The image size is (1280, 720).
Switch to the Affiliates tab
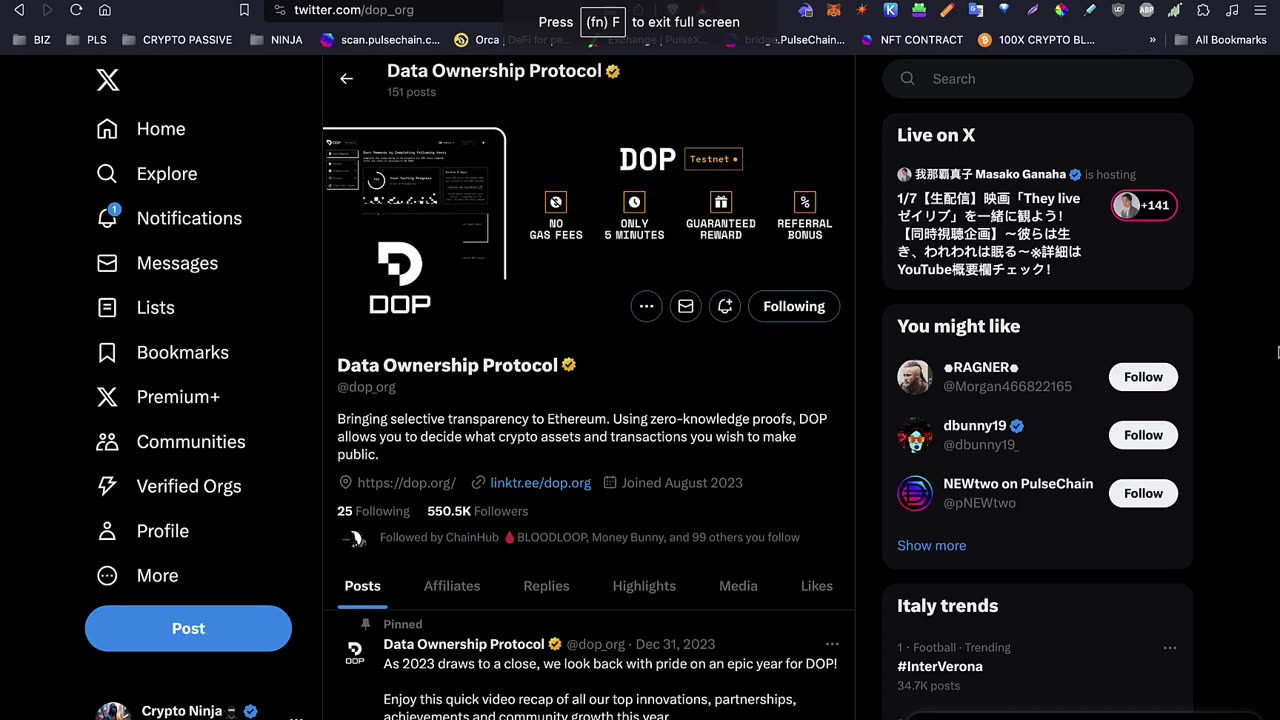452,586
